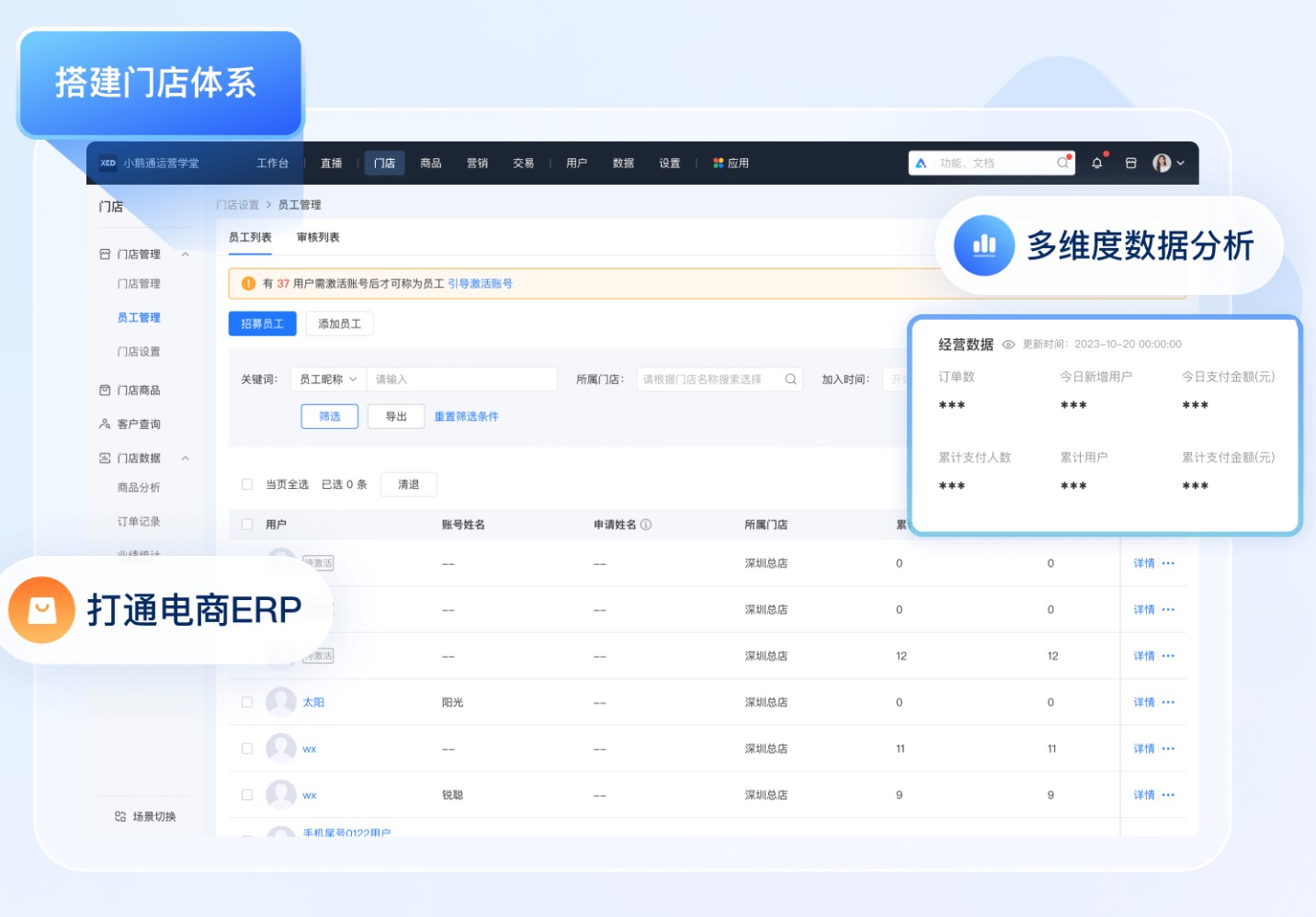
Task: Open the 数据 top menu
Action: (623, 164)
